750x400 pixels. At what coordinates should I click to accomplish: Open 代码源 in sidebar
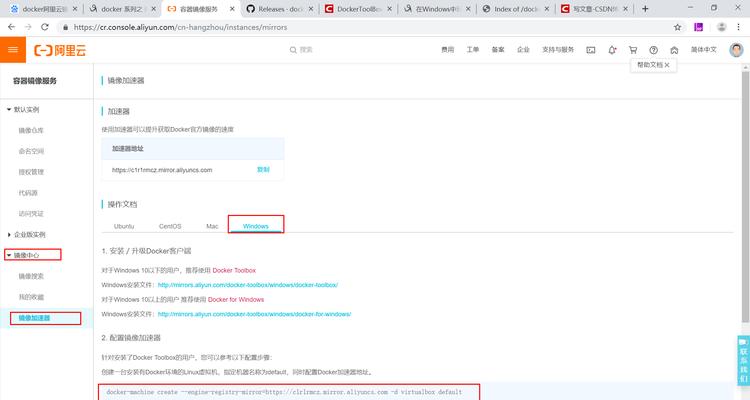point(28,193)
